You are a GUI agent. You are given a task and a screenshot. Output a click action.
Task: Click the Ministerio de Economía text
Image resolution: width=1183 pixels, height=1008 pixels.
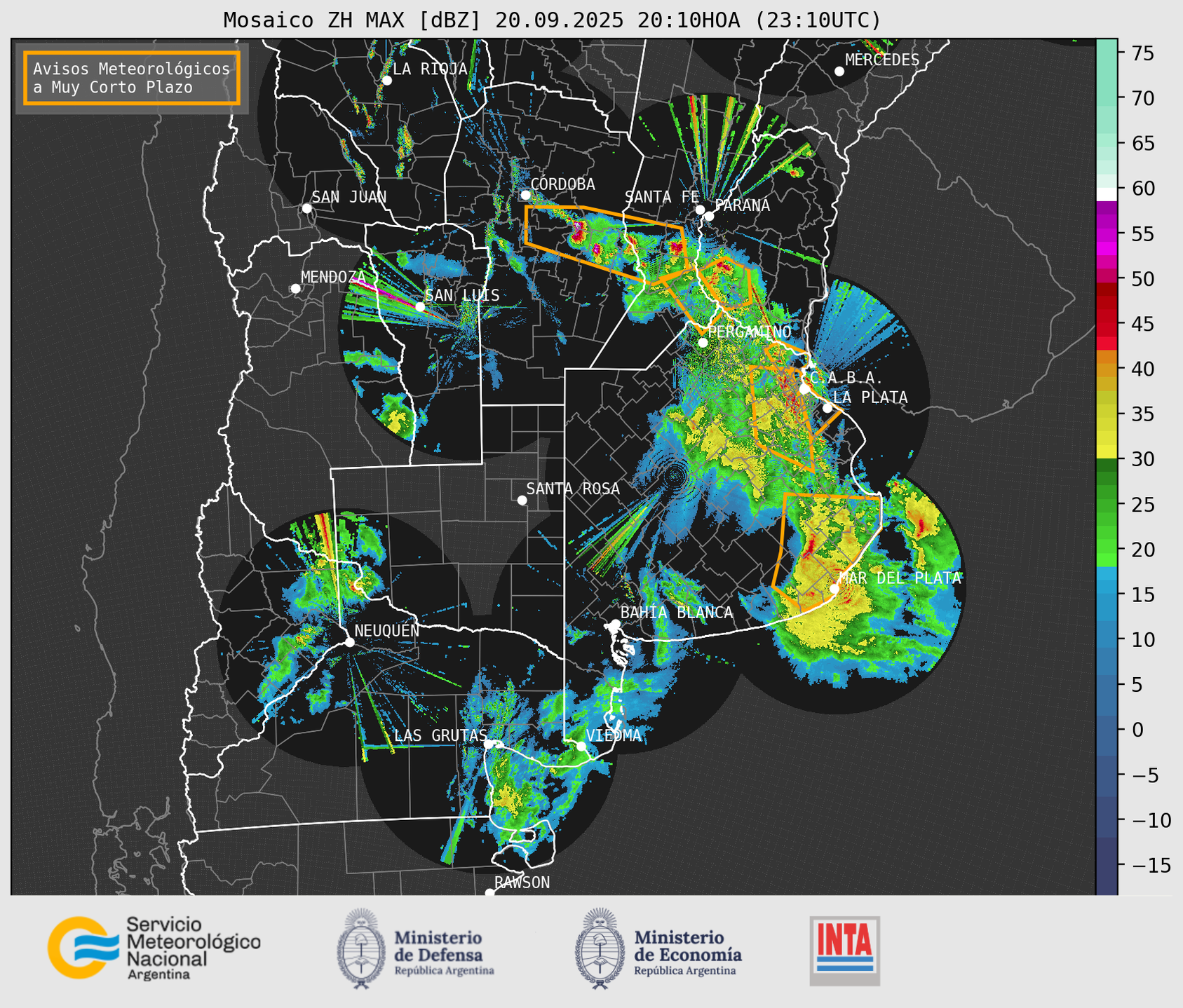[688, 952]
